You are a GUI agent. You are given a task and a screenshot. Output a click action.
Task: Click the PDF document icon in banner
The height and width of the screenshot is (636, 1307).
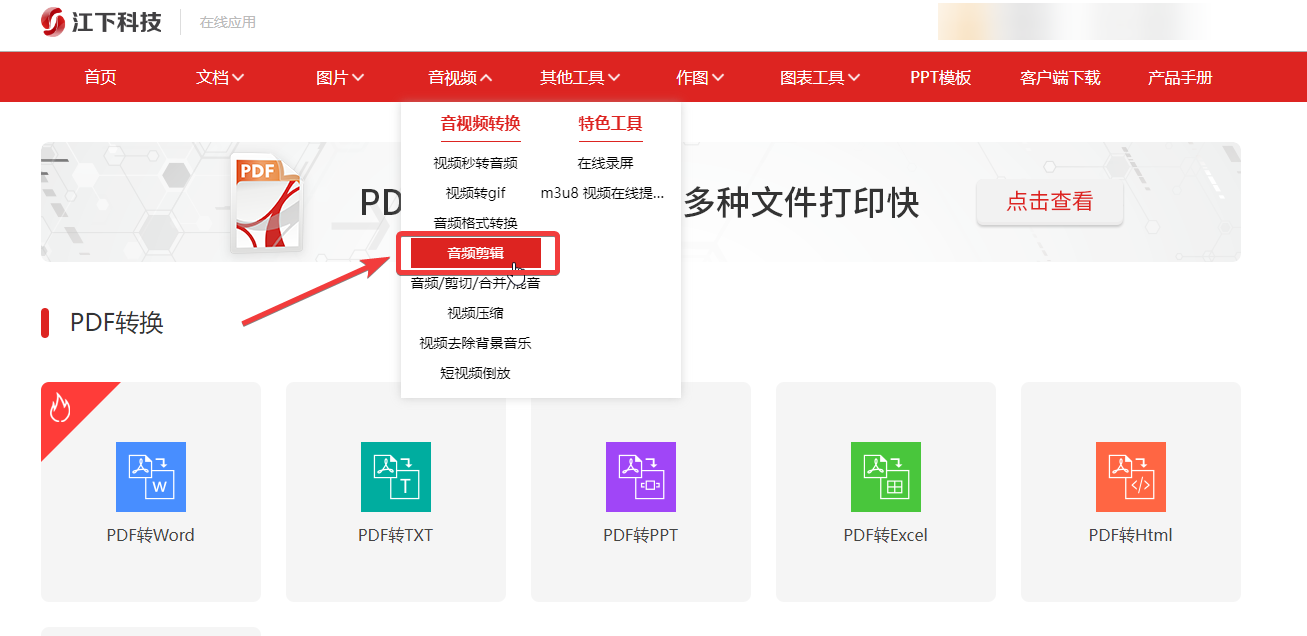pyautogui.click(x=266, y=202)
